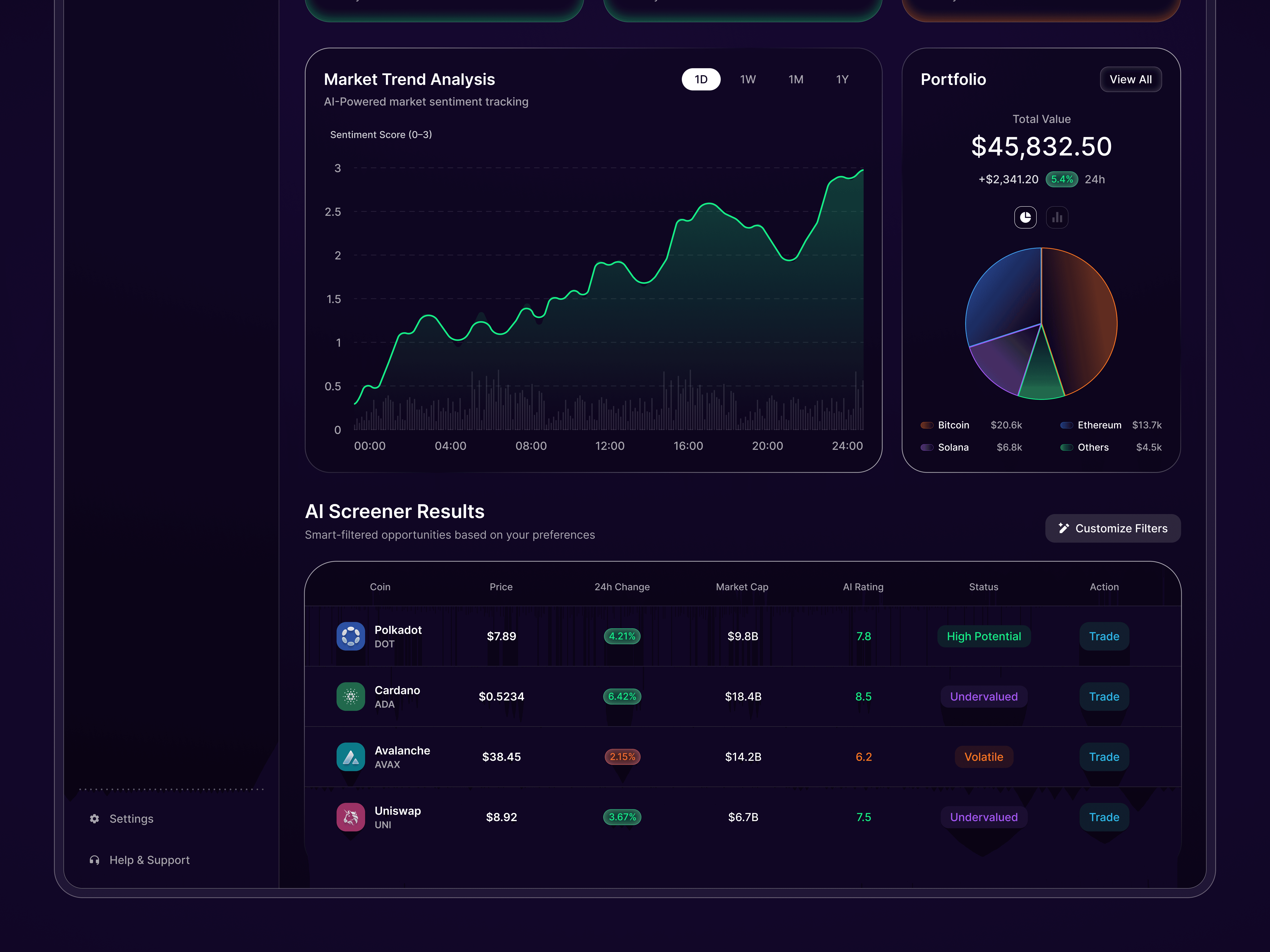Select the 1W timeframe
The image size is (1270, 952).
click(x=748, y=79)
